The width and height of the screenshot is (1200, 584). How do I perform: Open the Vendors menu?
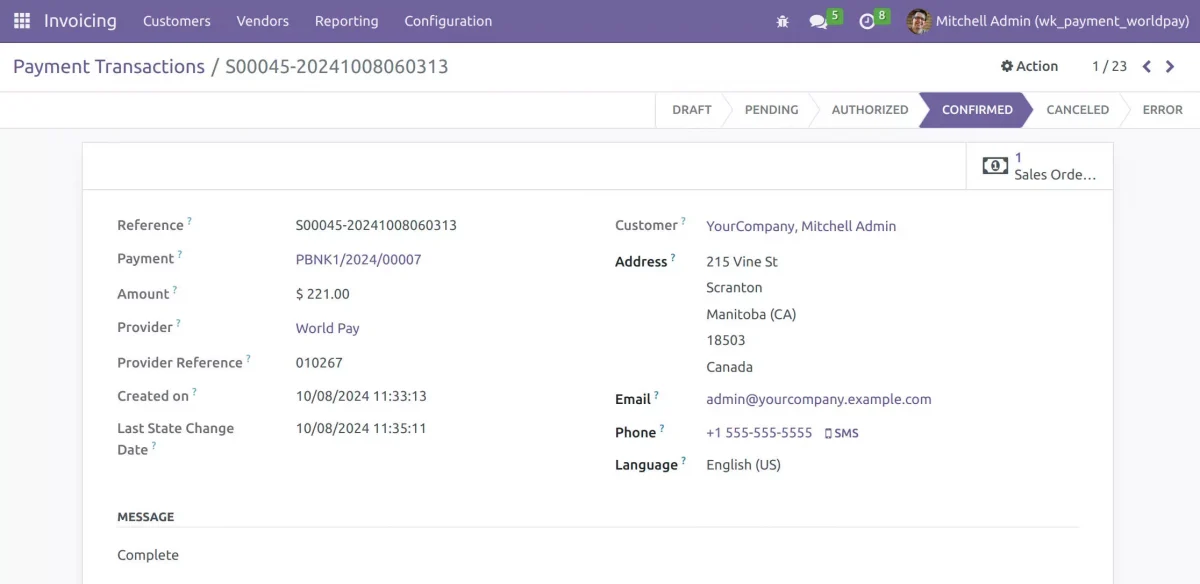(x=262, y=20)
